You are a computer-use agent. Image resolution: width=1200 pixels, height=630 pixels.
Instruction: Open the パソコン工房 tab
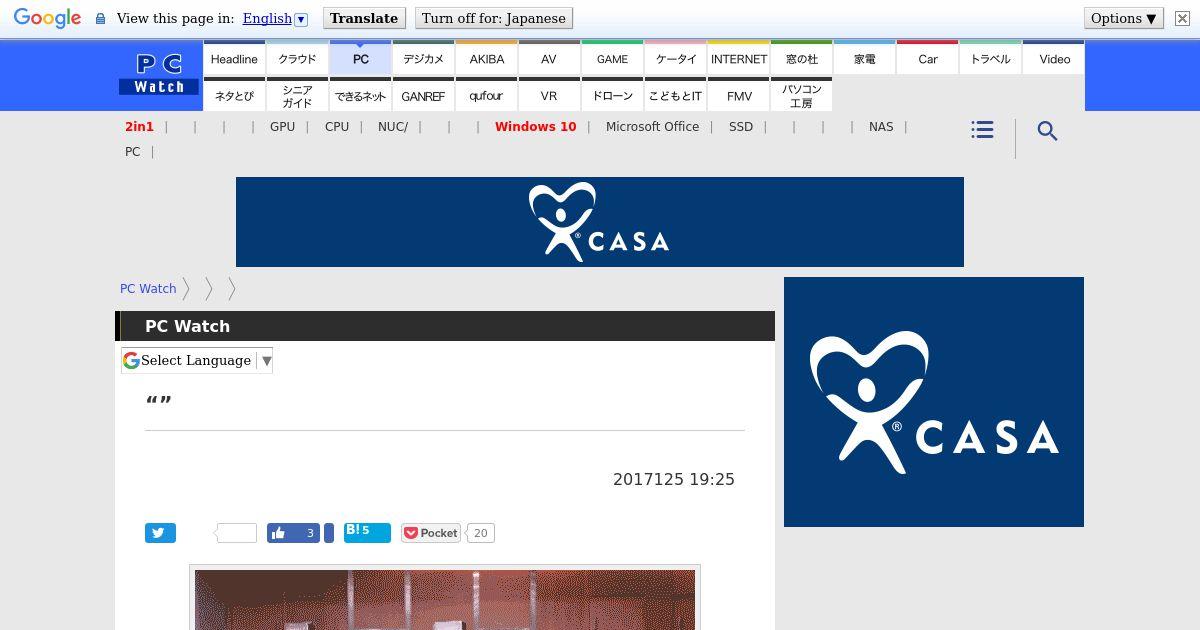[802, 95]
